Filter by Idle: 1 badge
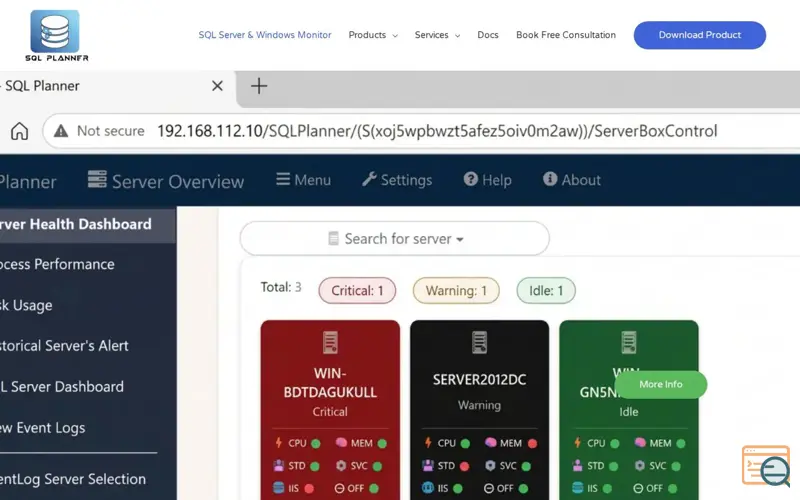This screenshot has width=800, height=500. [546, 290]
